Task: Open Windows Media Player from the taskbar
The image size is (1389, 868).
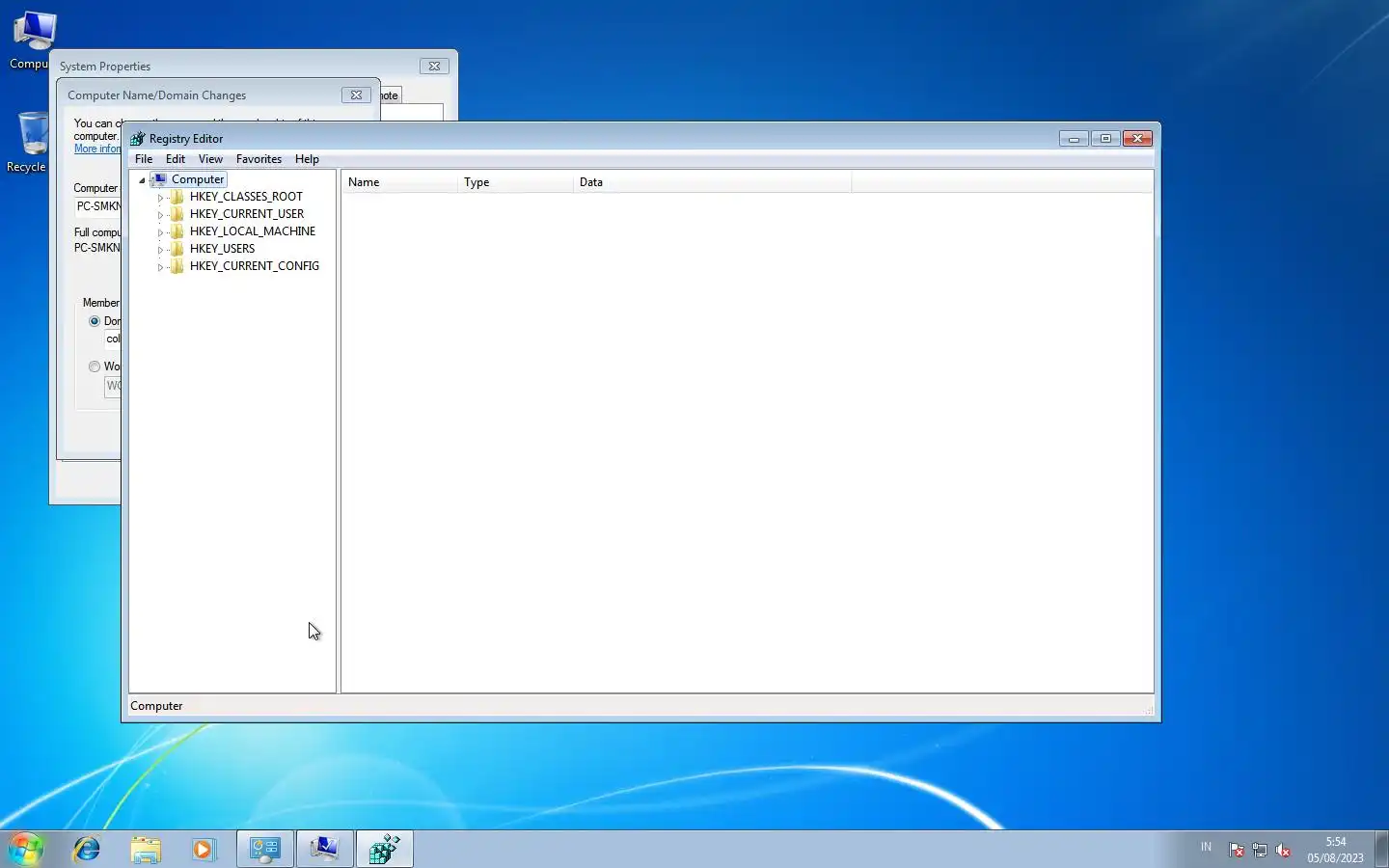Action: (x=204, y=849)
